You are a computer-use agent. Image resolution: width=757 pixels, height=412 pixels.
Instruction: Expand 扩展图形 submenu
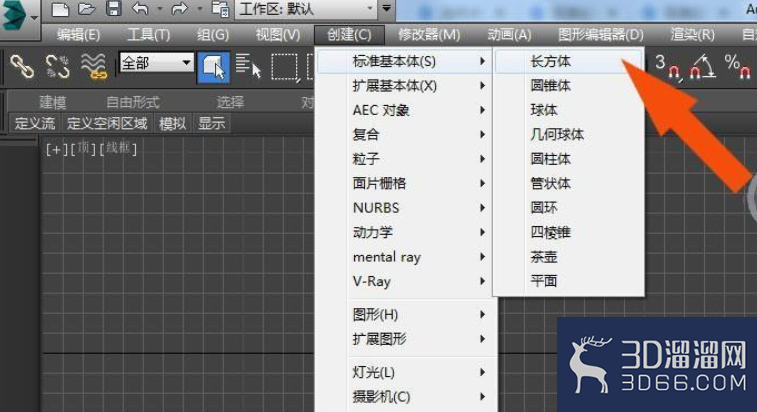(x=405, y=339)
